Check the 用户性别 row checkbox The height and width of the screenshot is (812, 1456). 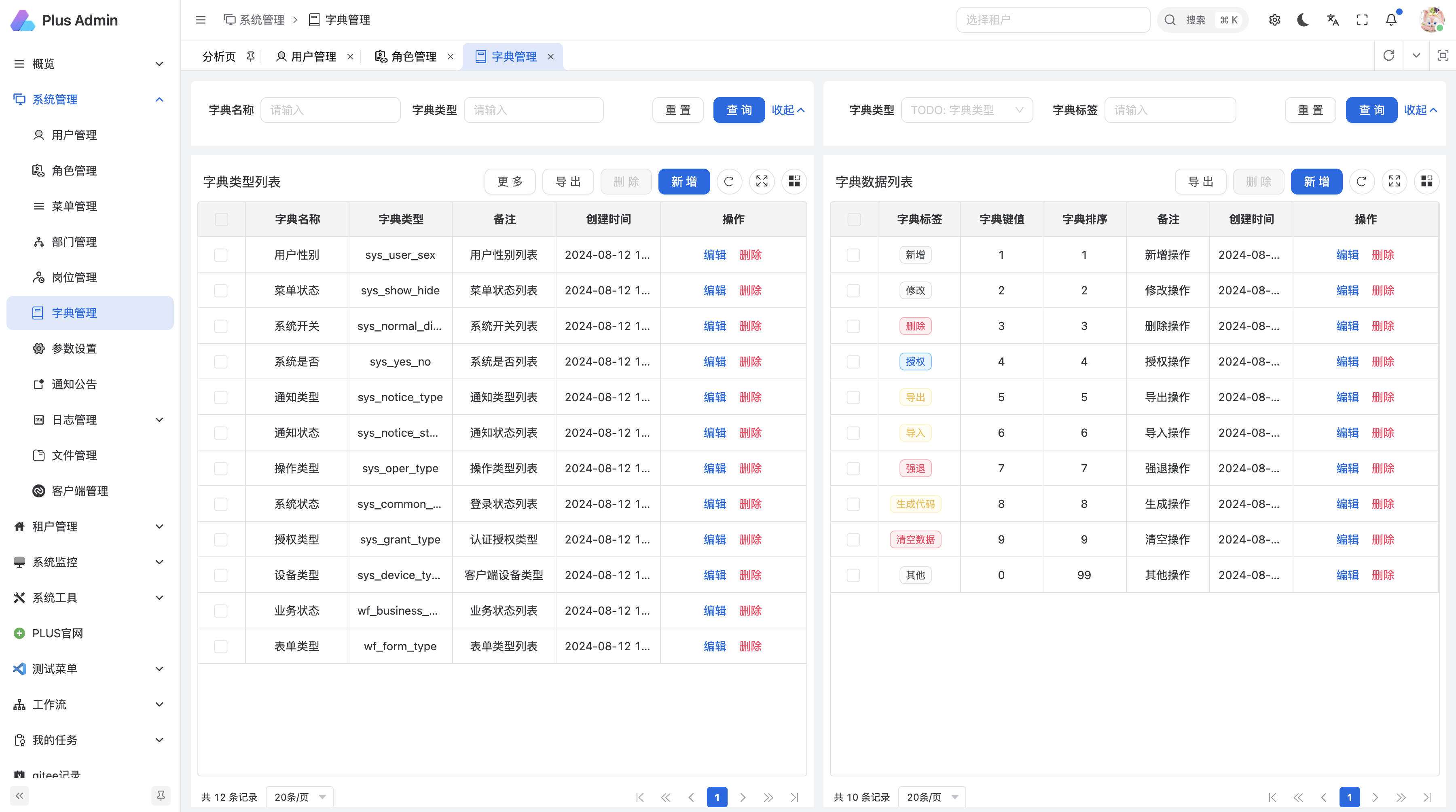pos(221,255)
